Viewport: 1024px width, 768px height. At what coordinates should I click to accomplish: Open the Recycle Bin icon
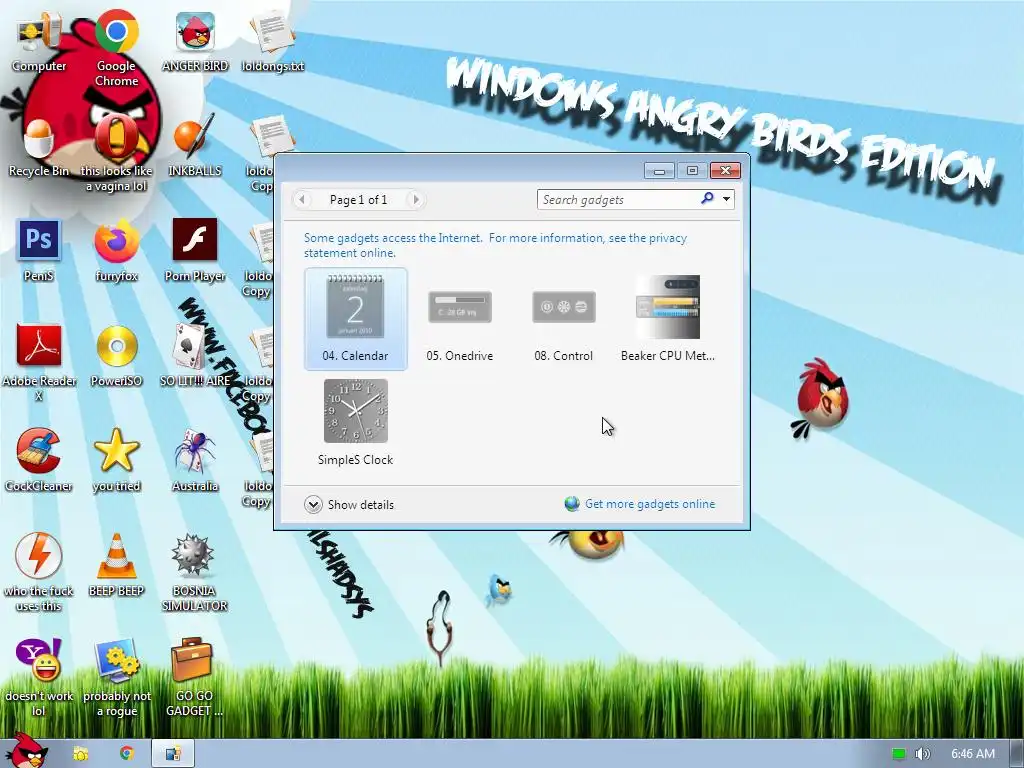pyautogui.click(x=39, y=147)
